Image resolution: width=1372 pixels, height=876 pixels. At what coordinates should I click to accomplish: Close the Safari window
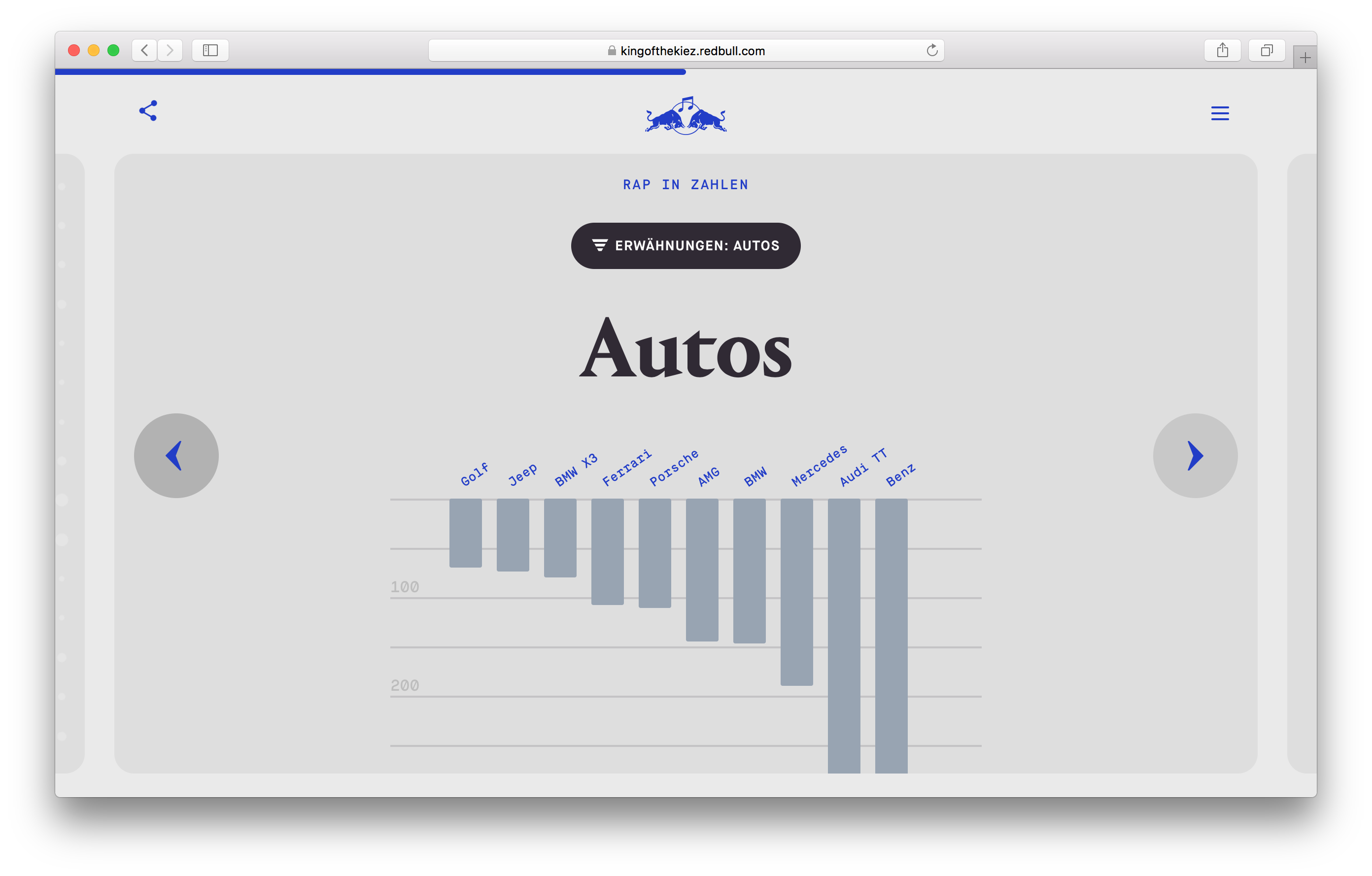point(73,50)
